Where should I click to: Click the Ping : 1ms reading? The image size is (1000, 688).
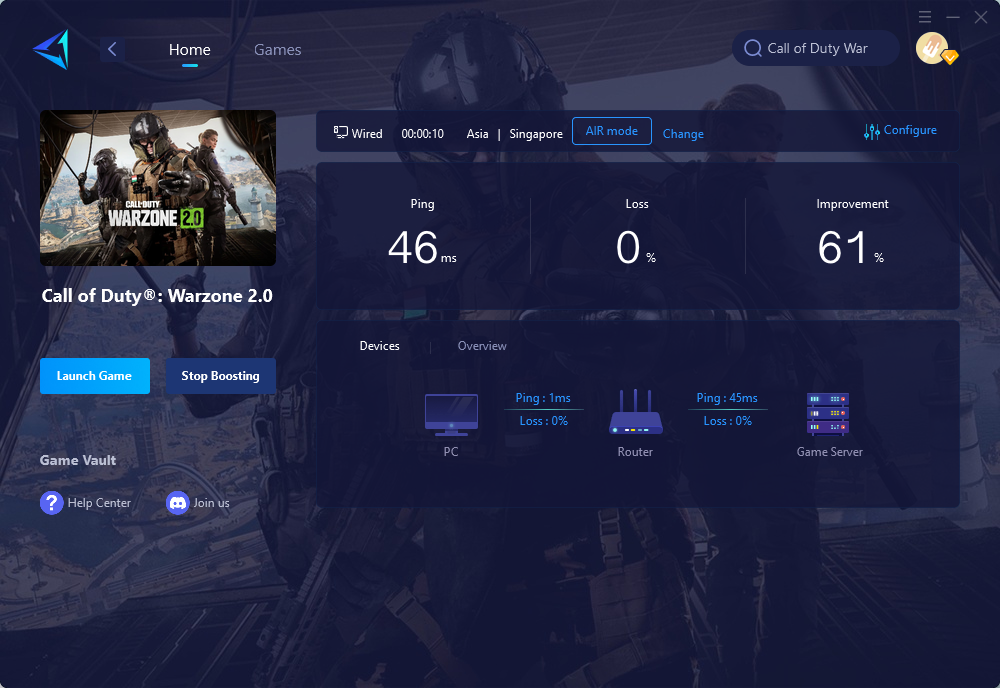click(543, 398)
